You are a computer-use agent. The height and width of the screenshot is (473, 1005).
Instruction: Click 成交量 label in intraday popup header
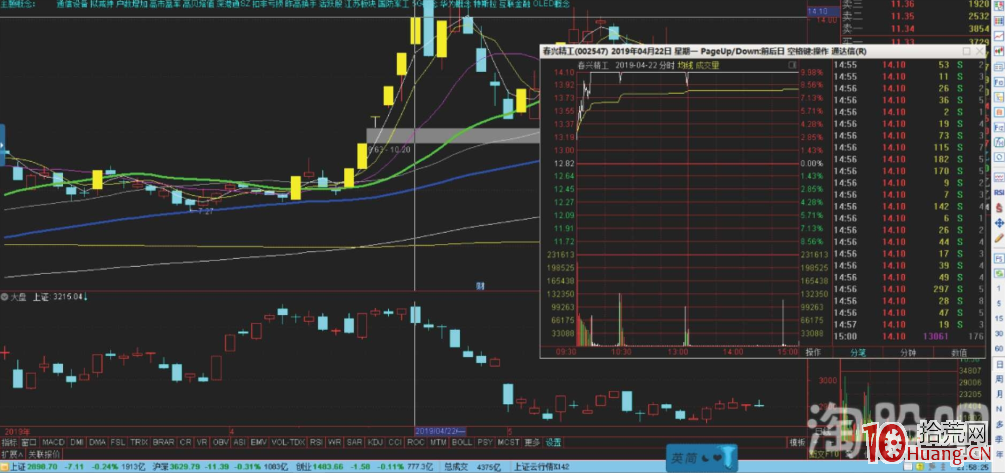(x=708, y=65)
